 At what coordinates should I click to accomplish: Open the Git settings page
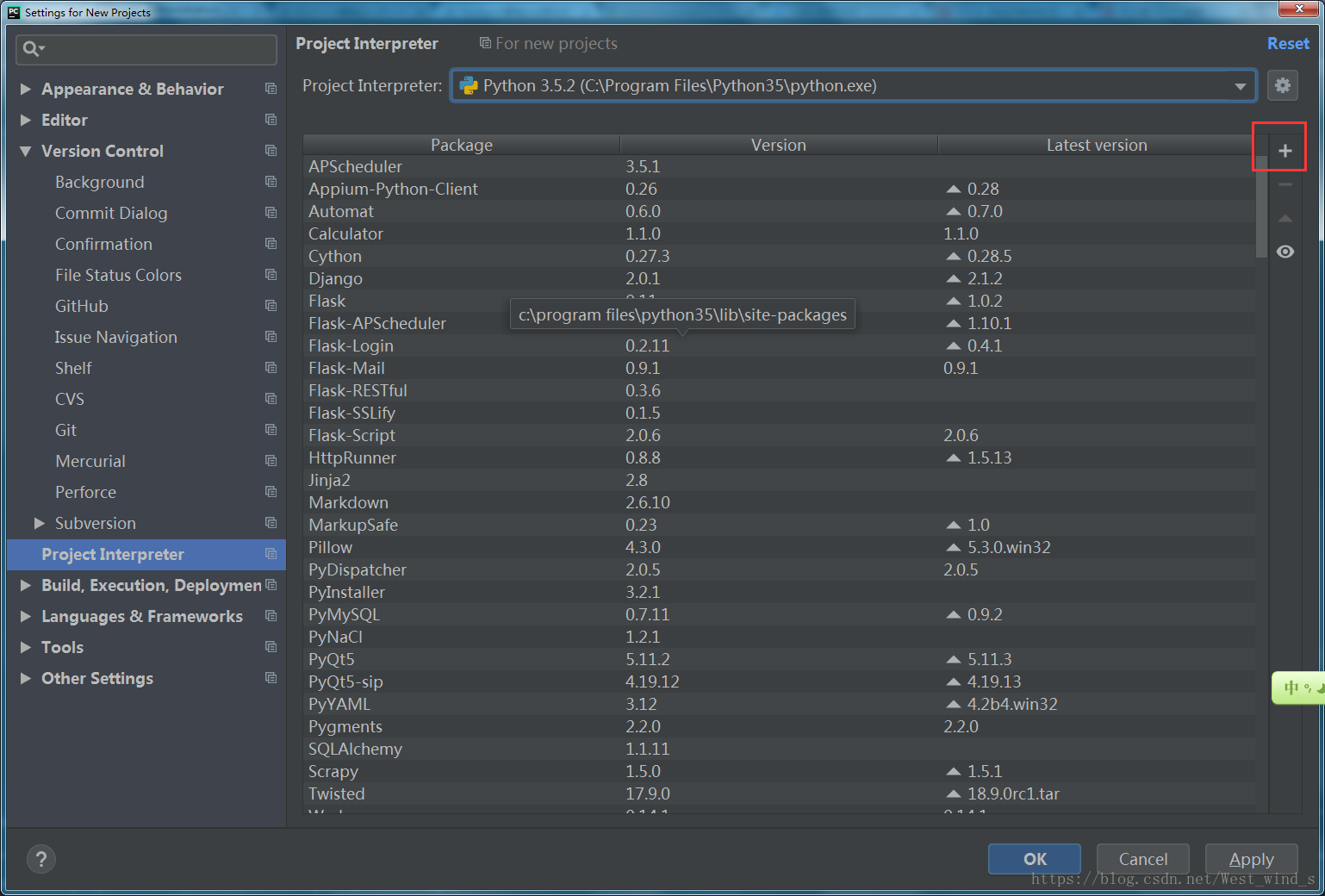[65, 430]
